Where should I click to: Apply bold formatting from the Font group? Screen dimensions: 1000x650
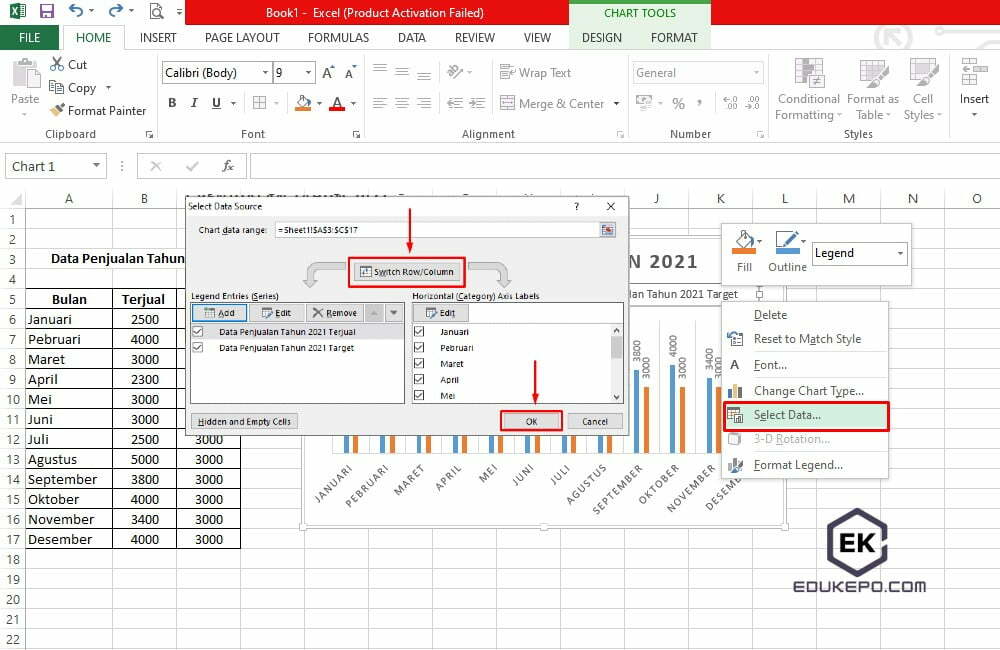(171, 103)
